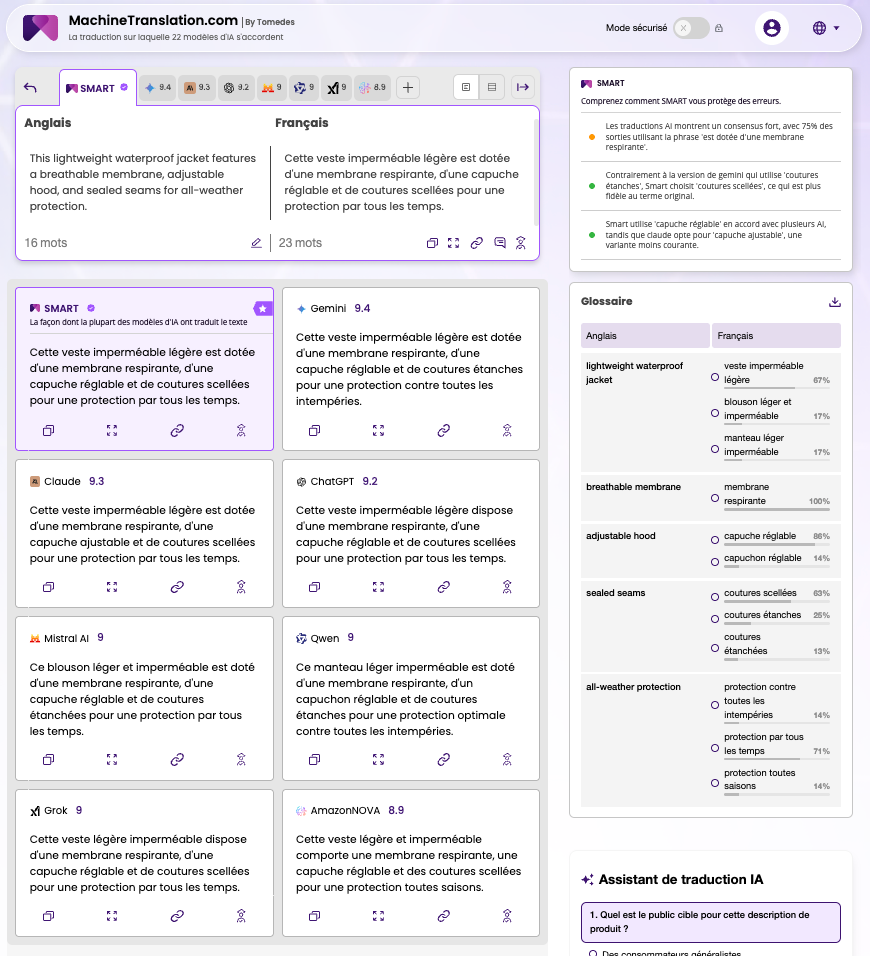Click the first assistant question about public cible
Viewport: 870px width, 956px height.
[x=710, y=921]
